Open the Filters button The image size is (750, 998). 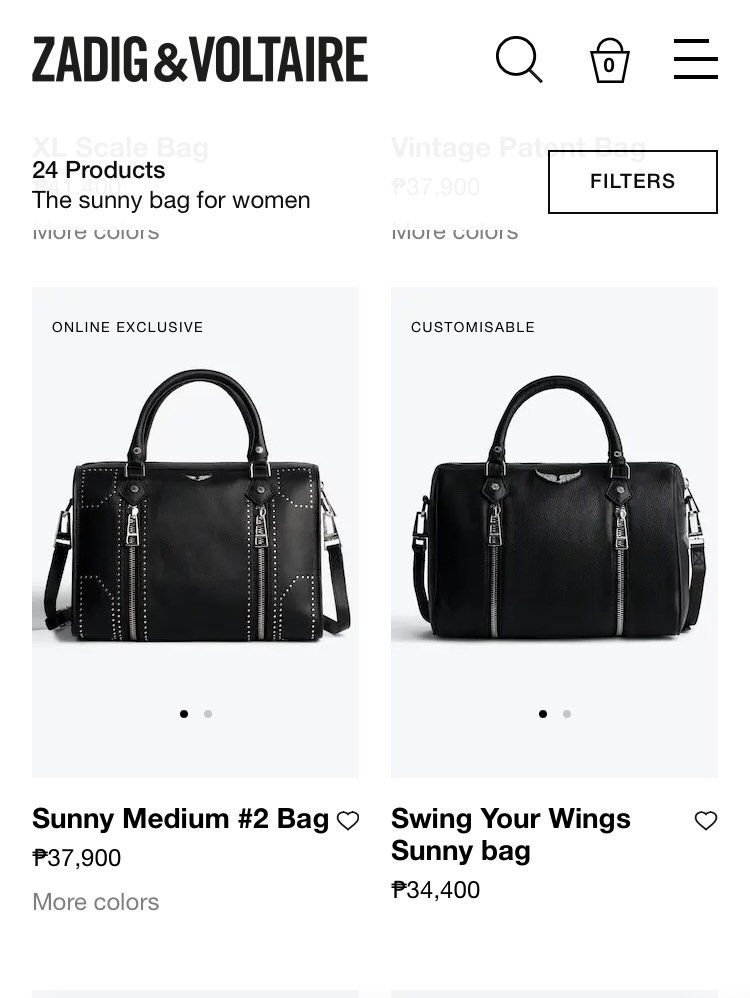[633, 181]
